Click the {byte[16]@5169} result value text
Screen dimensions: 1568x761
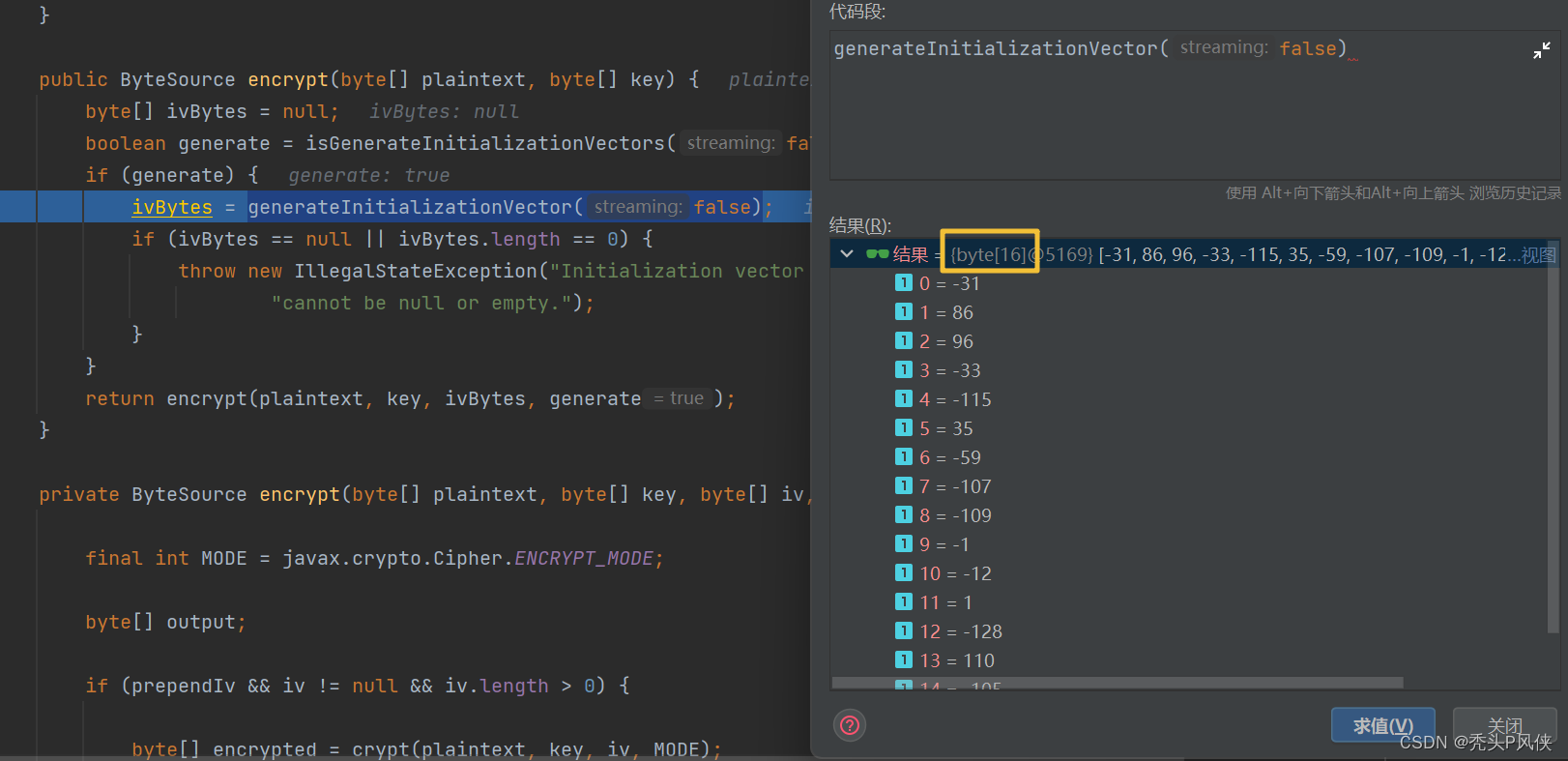click(1022, 254)
